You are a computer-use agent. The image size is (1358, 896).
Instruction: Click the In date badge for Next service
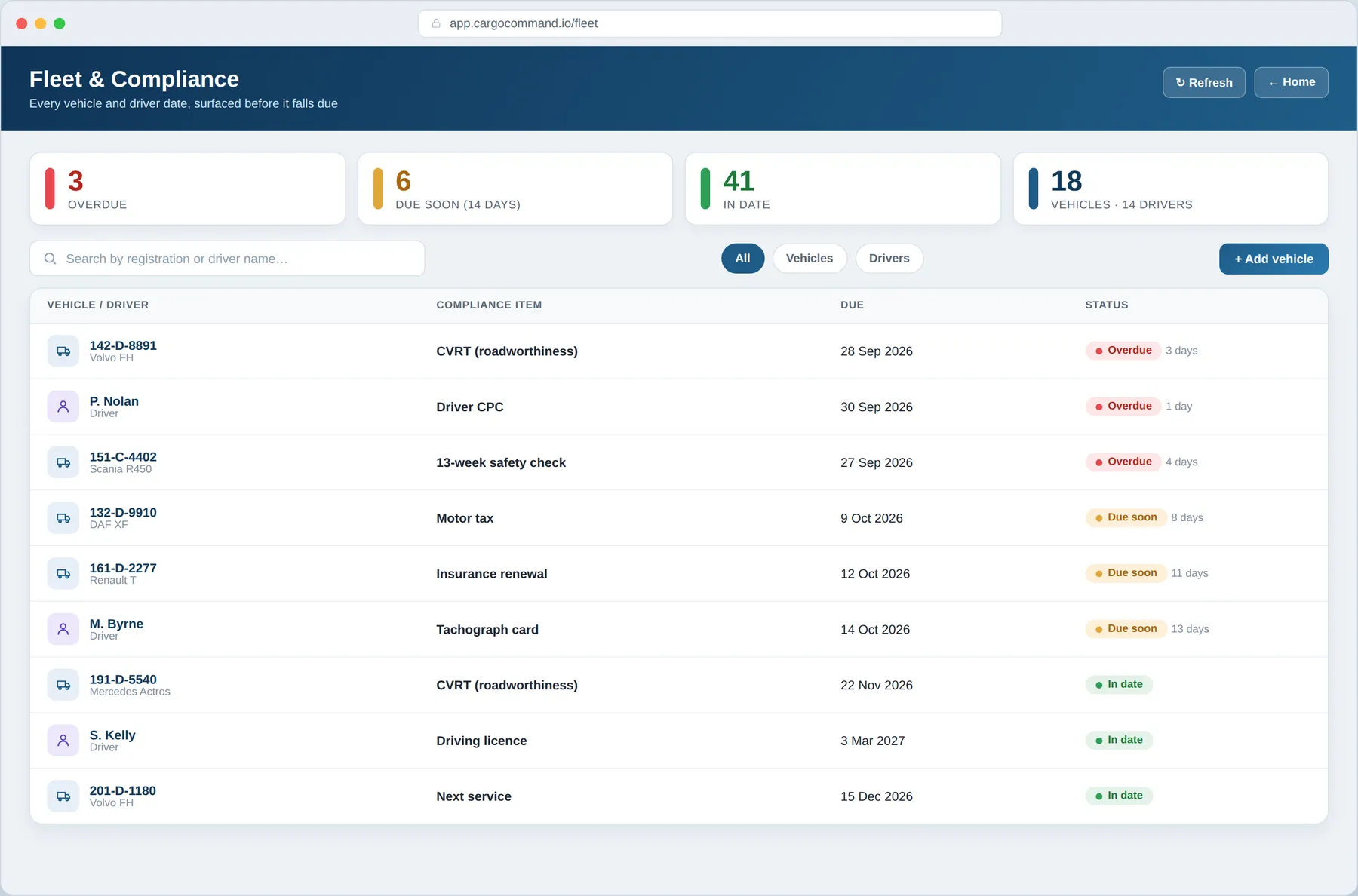pos(1119,796)
